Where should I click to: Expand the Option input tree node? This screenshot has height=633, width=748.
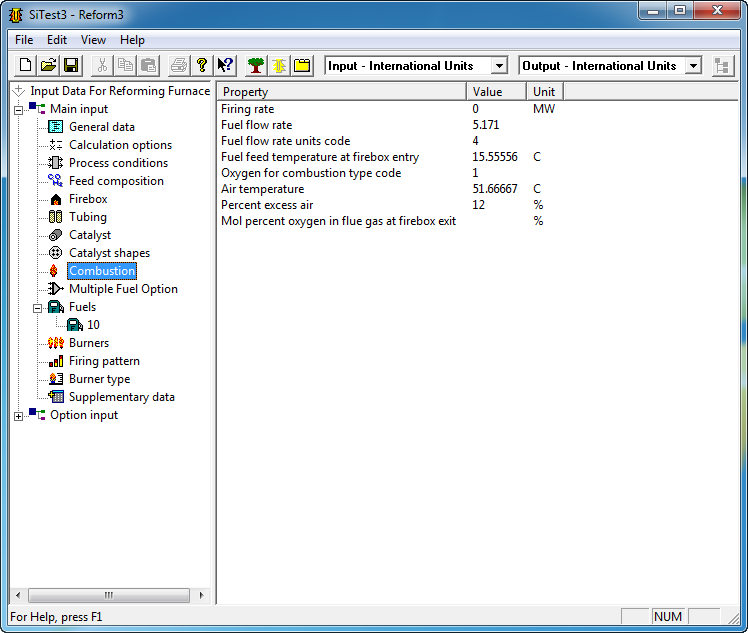[x=19, y=416]
